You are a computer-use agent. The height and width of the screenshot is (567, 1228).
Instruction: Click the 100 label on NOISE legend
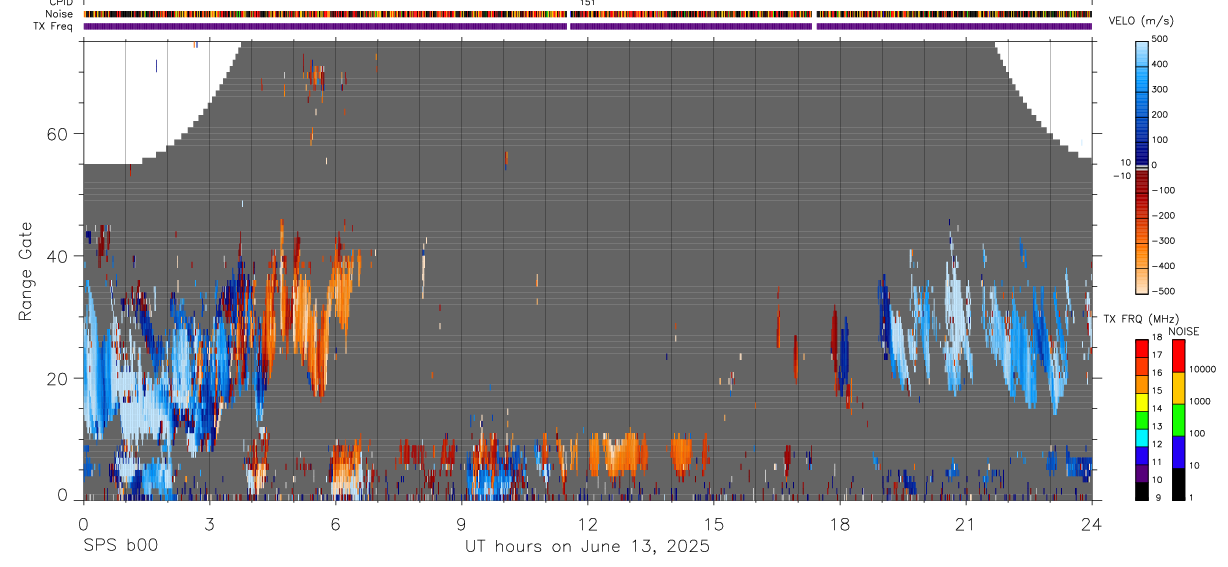[x=1198, y=434]
